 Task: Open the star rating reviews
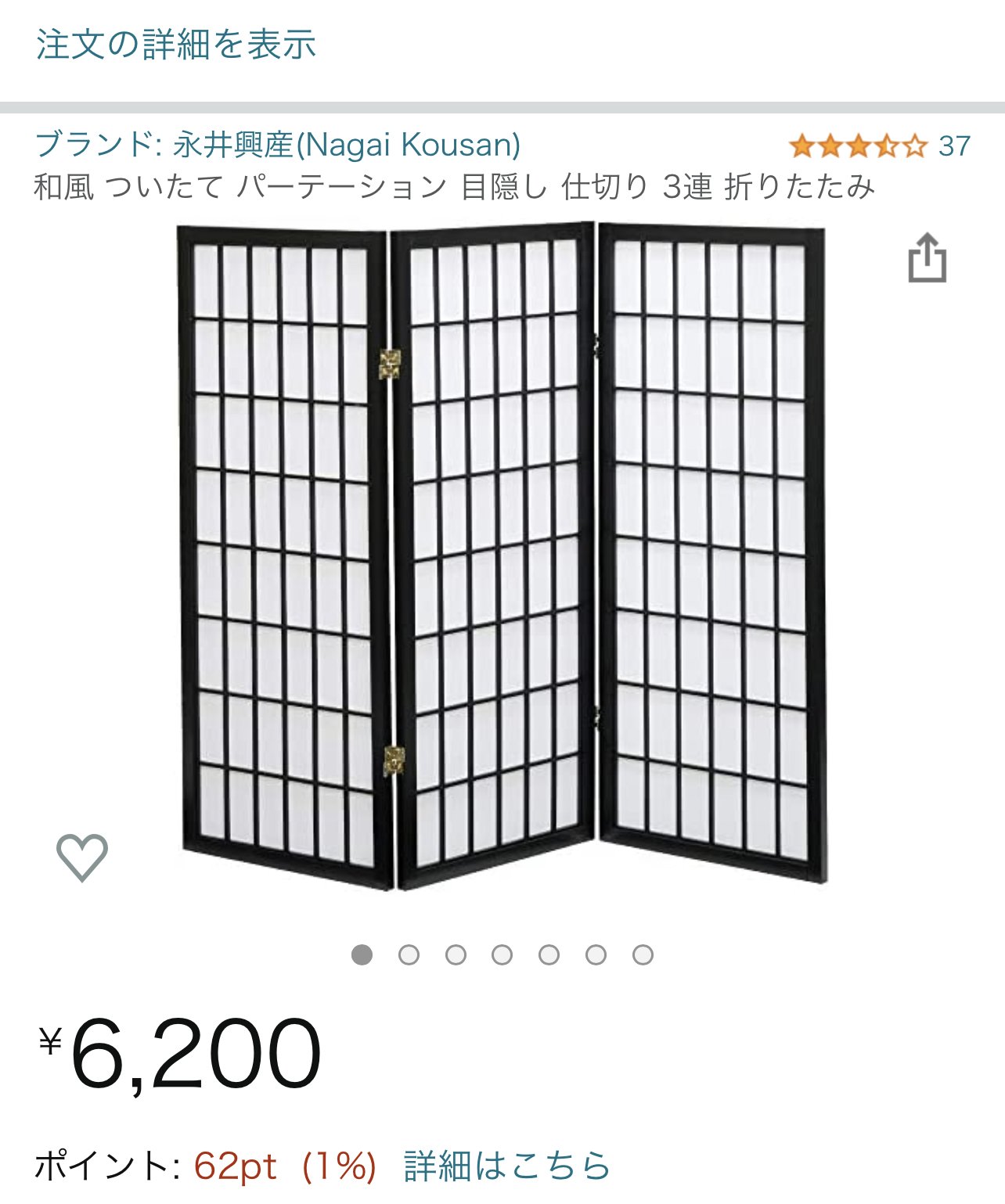pos(858,146)
